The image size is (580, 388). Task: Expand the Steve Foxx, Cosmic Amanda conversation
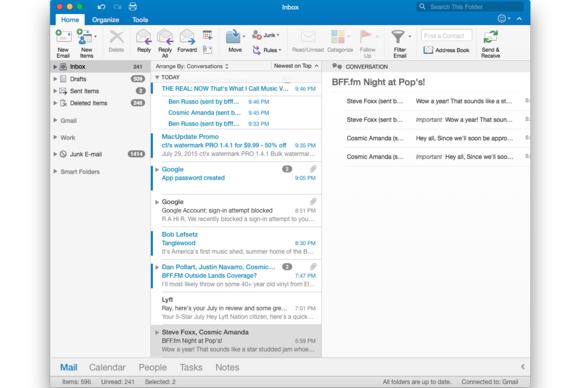(x=157, y=332)
